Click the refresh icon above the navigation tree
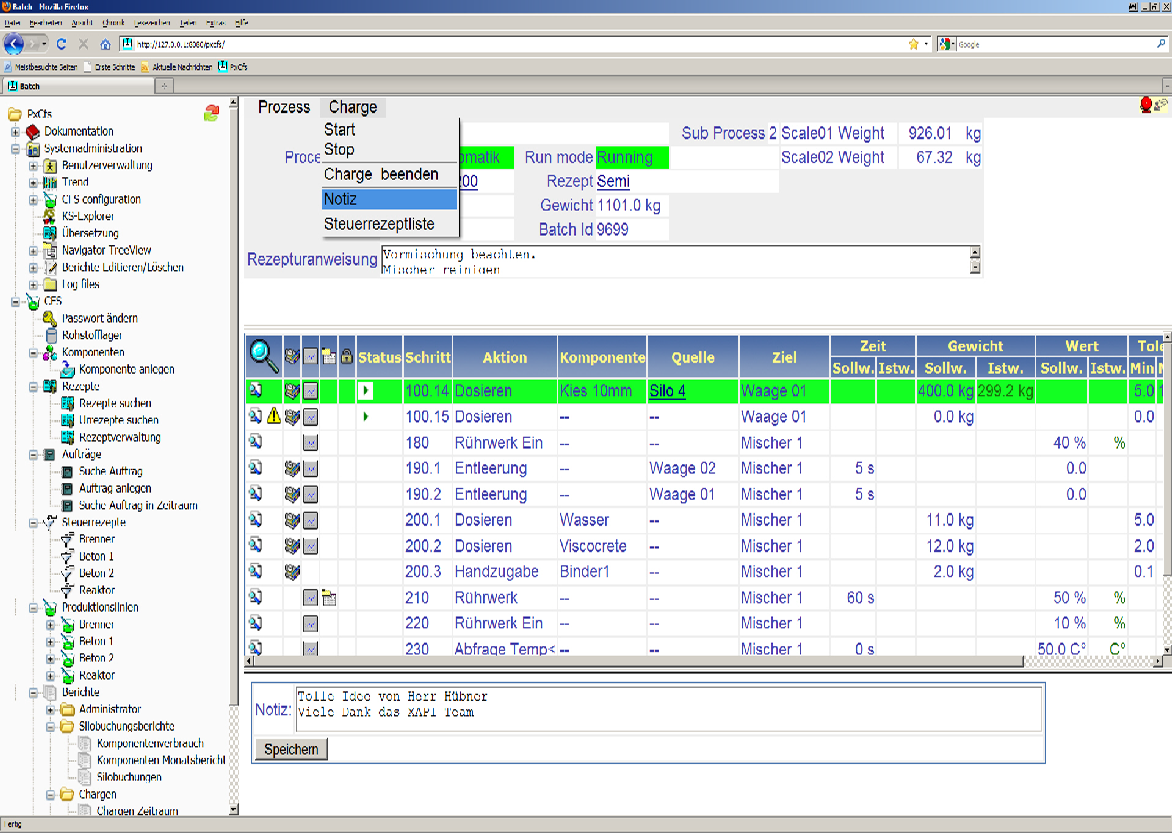This screenshot has width=1172, height=833. [x=211, y=113]
